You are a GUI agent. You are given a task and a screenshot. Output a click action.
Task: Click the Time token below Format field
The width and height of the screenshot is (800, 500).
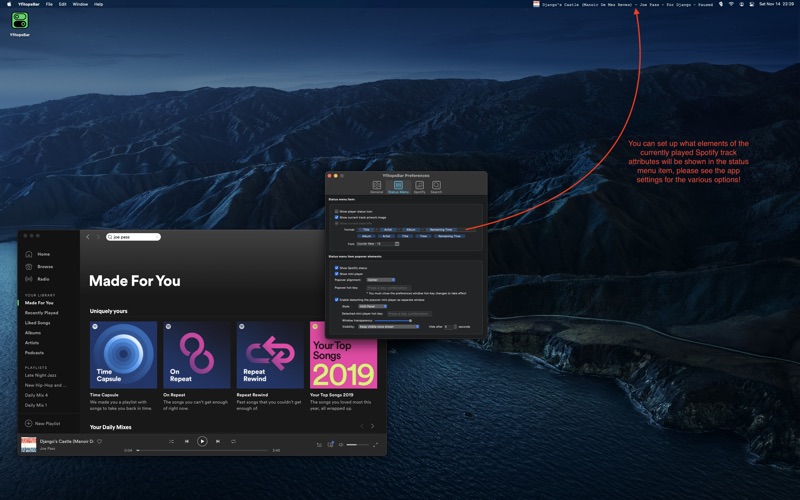point(423,236)
